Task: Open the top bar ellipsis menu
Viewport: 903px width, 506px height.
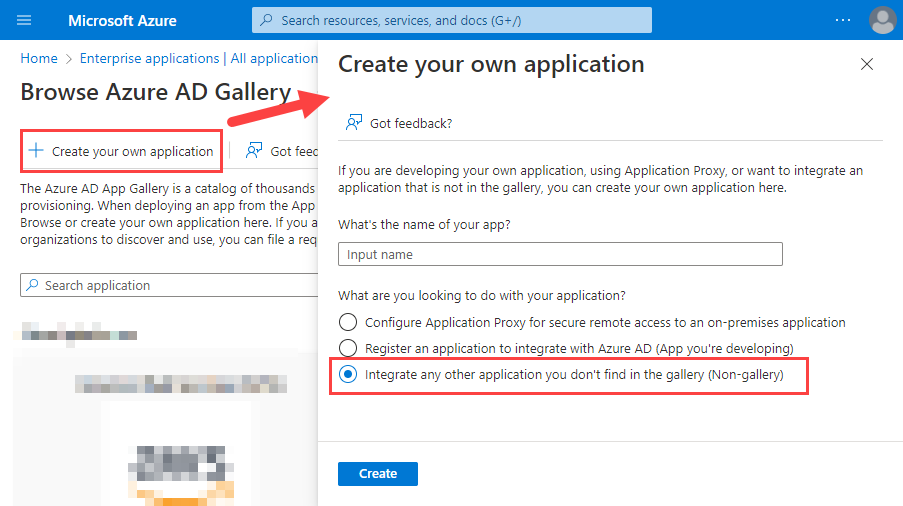Action: 843,20
